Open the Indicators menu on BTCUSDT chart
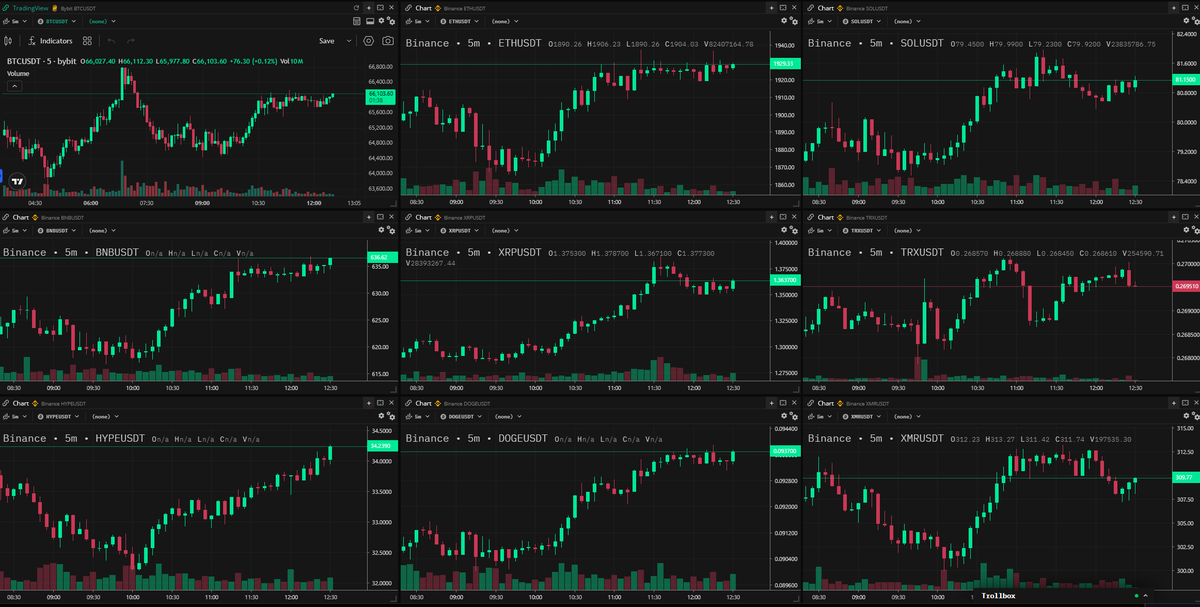 pyautogui.click(x=50, y=41)
